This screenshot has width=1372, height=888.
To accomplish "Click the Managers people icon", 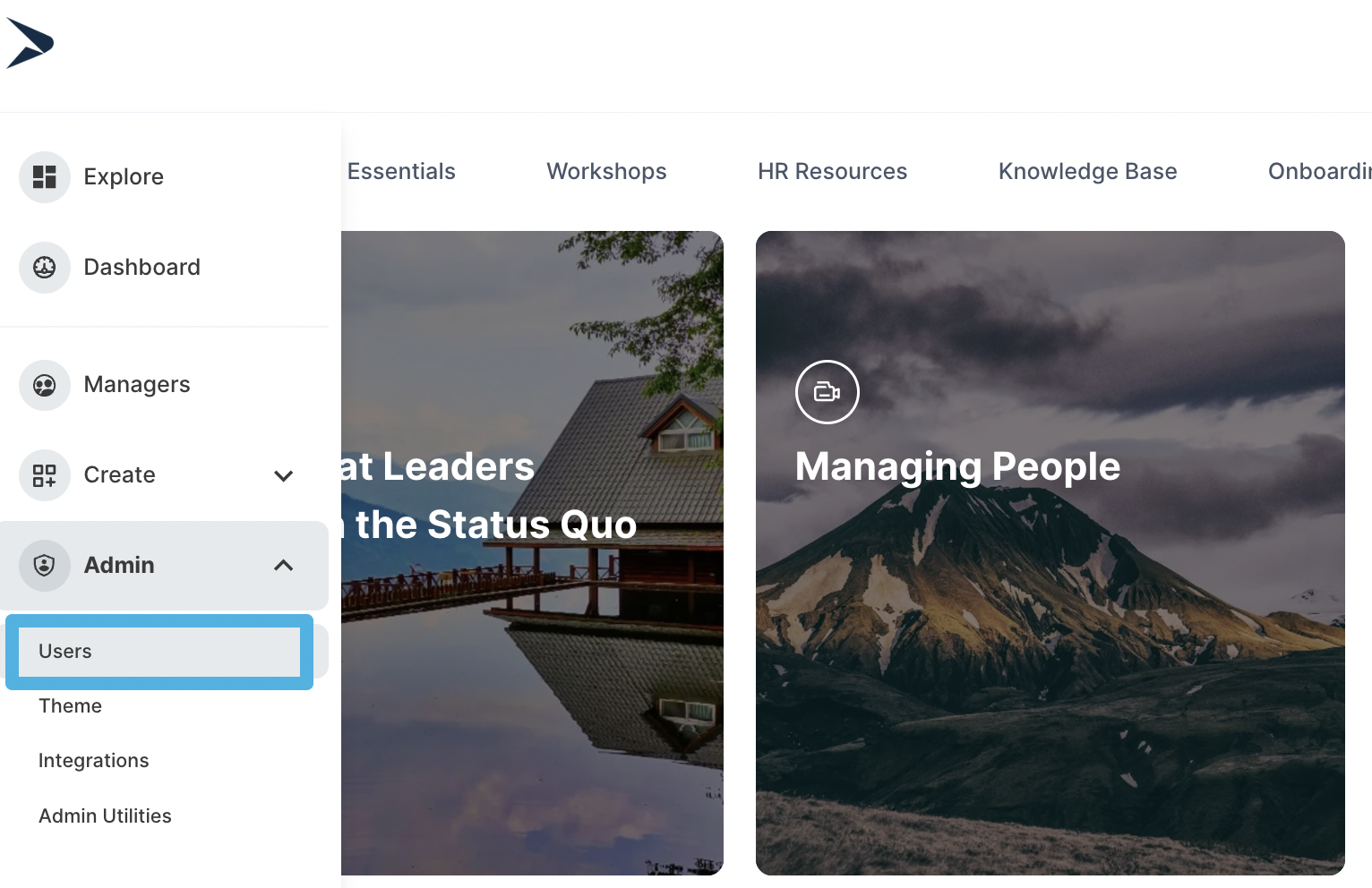I will point(45,385).
